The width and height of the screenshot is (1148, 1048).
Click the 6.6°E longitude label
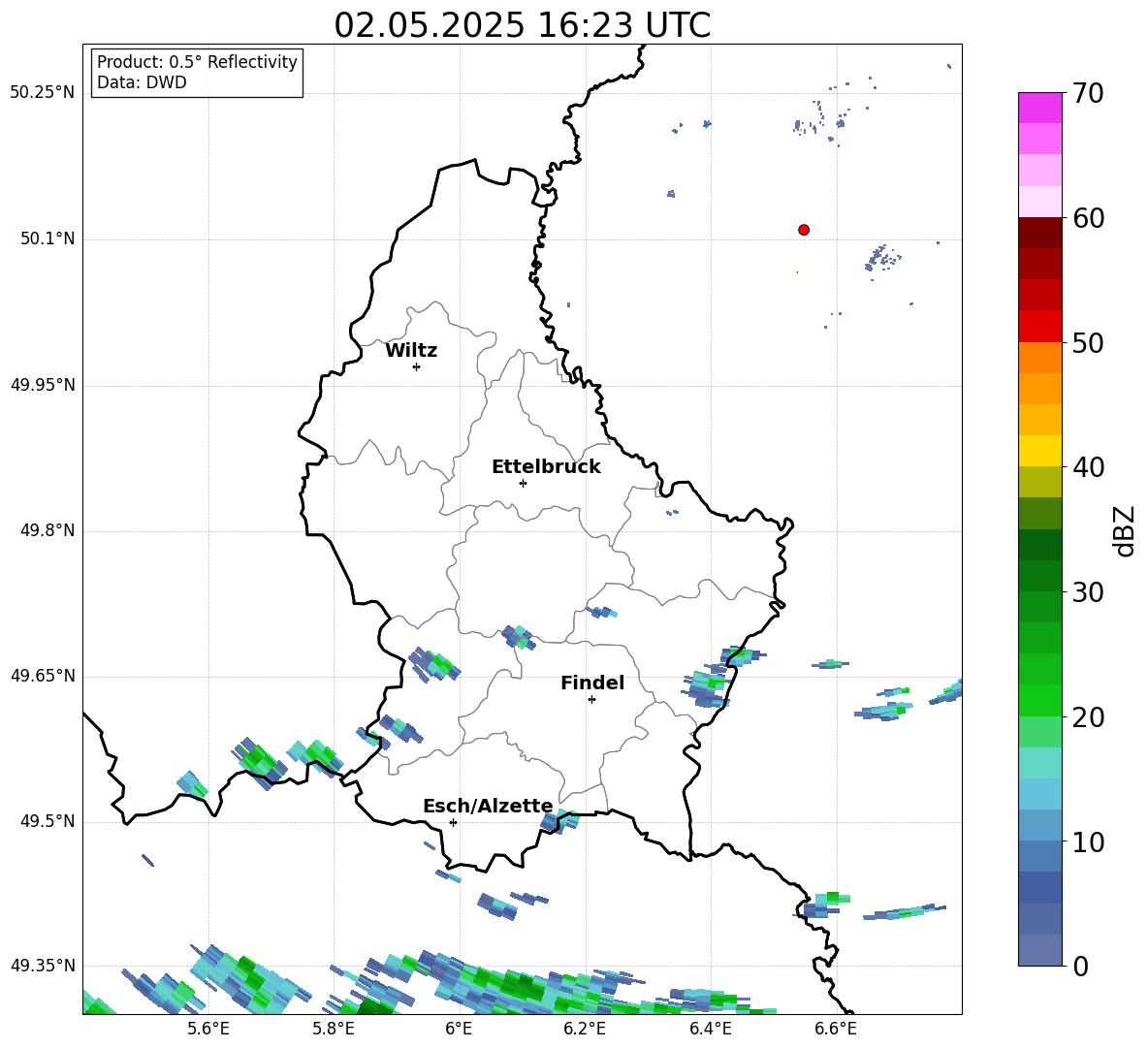[x=836, y=1029]
